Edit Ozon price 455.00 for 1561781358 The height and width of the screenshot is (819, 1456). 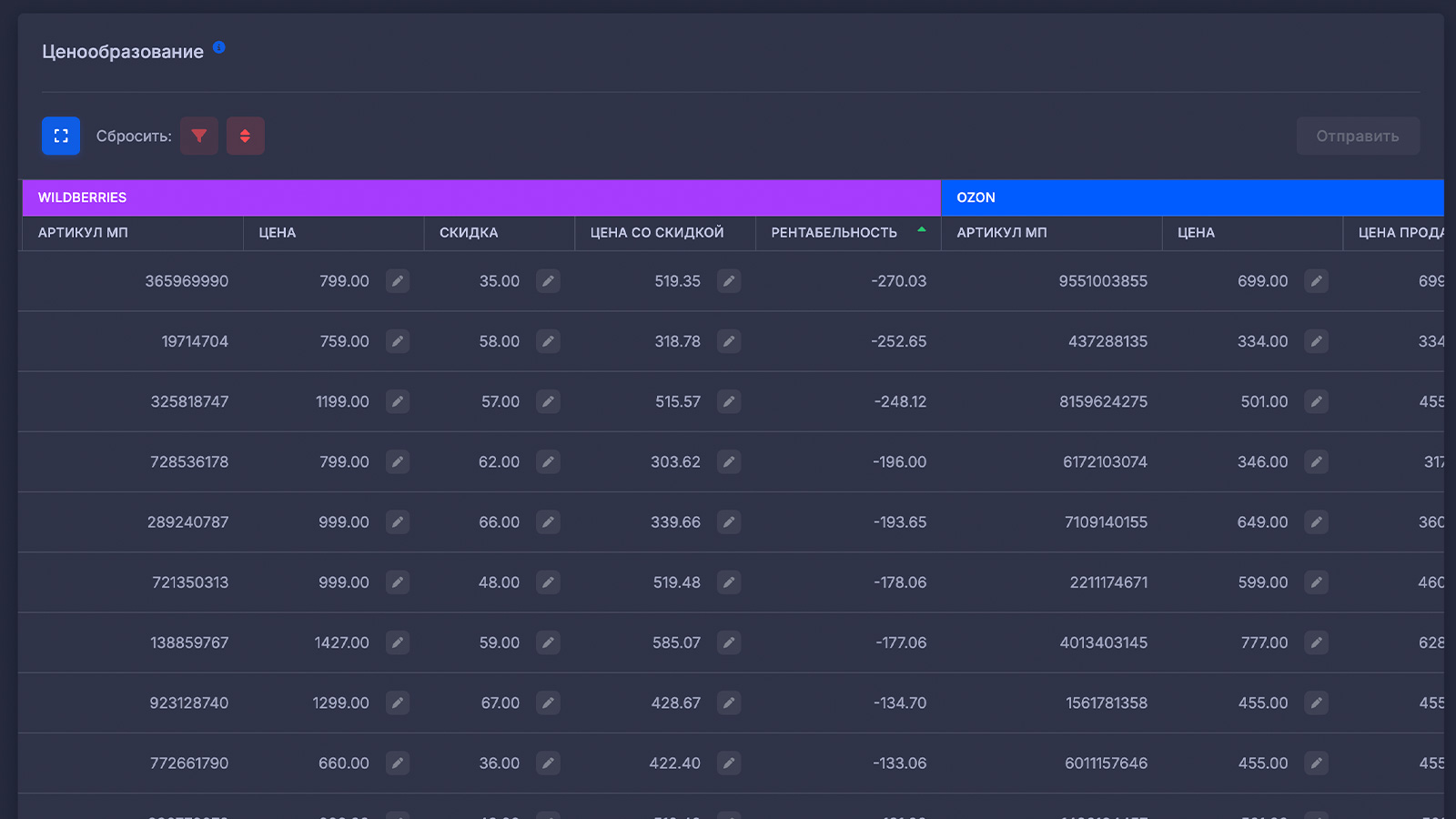1317,703
